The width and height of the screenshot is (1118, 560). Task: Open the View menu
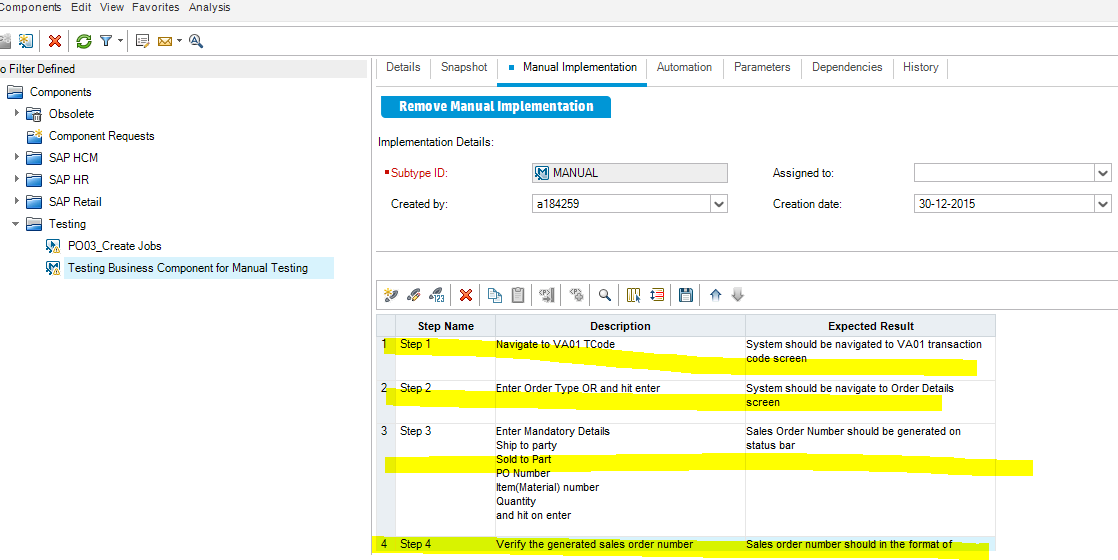(x=112, y=7)
